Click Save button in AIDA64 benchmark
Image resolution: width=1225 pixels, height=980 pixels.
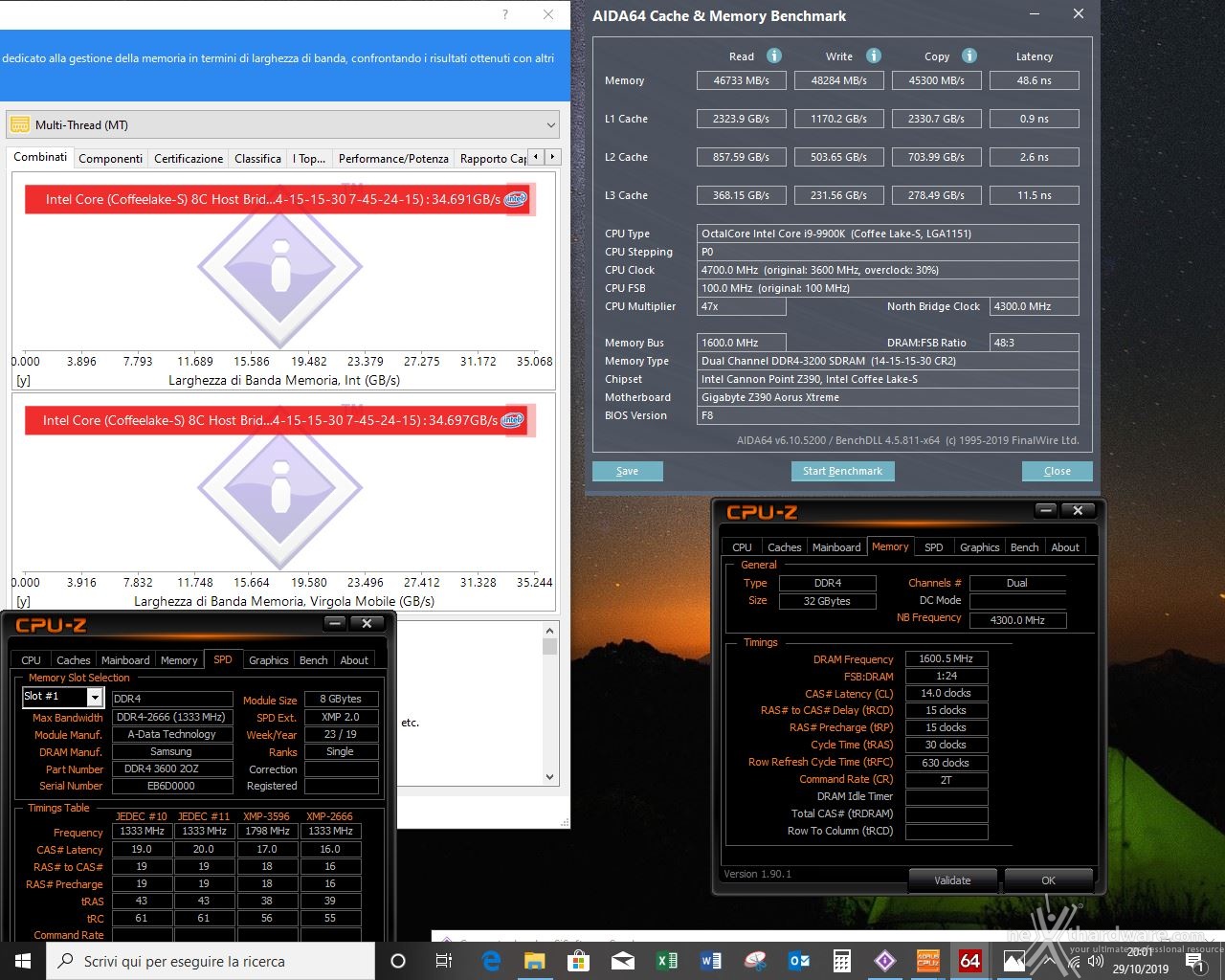(x=628, y=471)
